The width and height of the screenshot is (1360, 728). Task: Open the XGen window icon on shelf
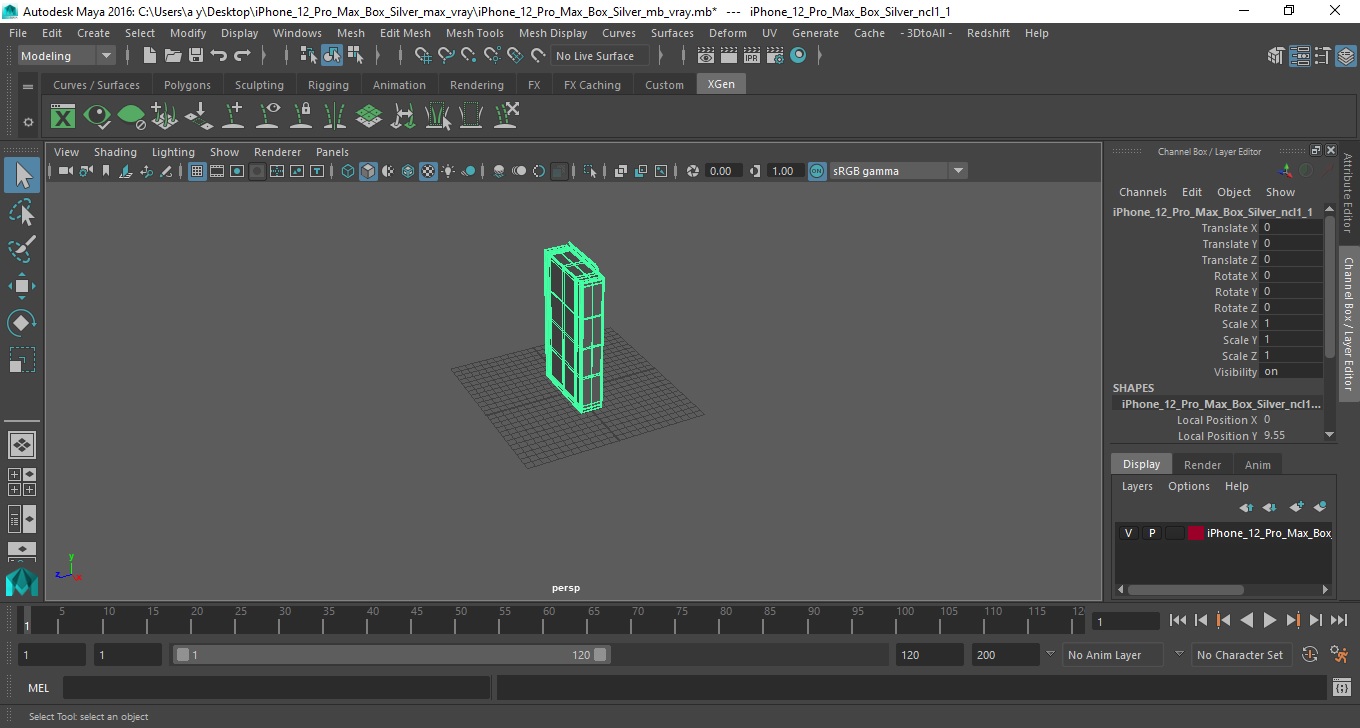(63, 116)
